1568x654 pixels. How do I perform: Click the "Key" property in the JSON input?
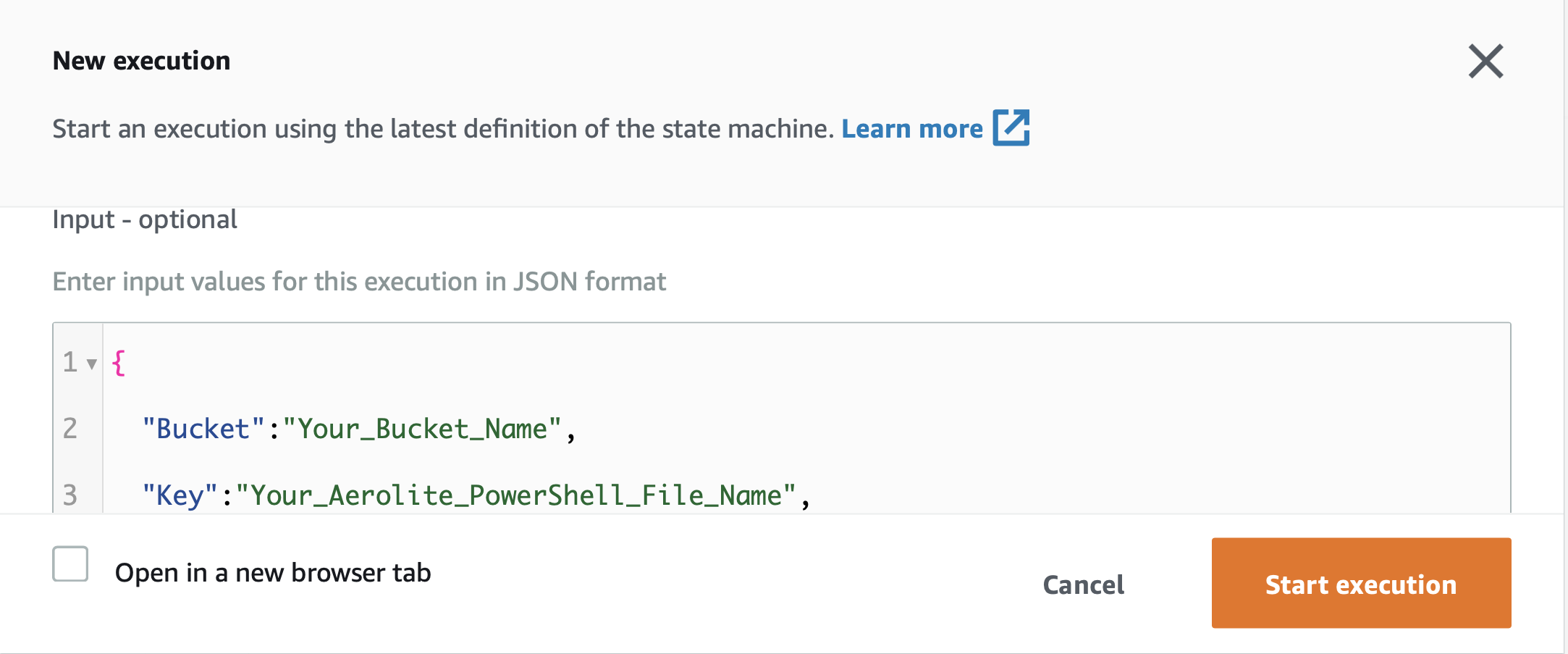point(180,495)
